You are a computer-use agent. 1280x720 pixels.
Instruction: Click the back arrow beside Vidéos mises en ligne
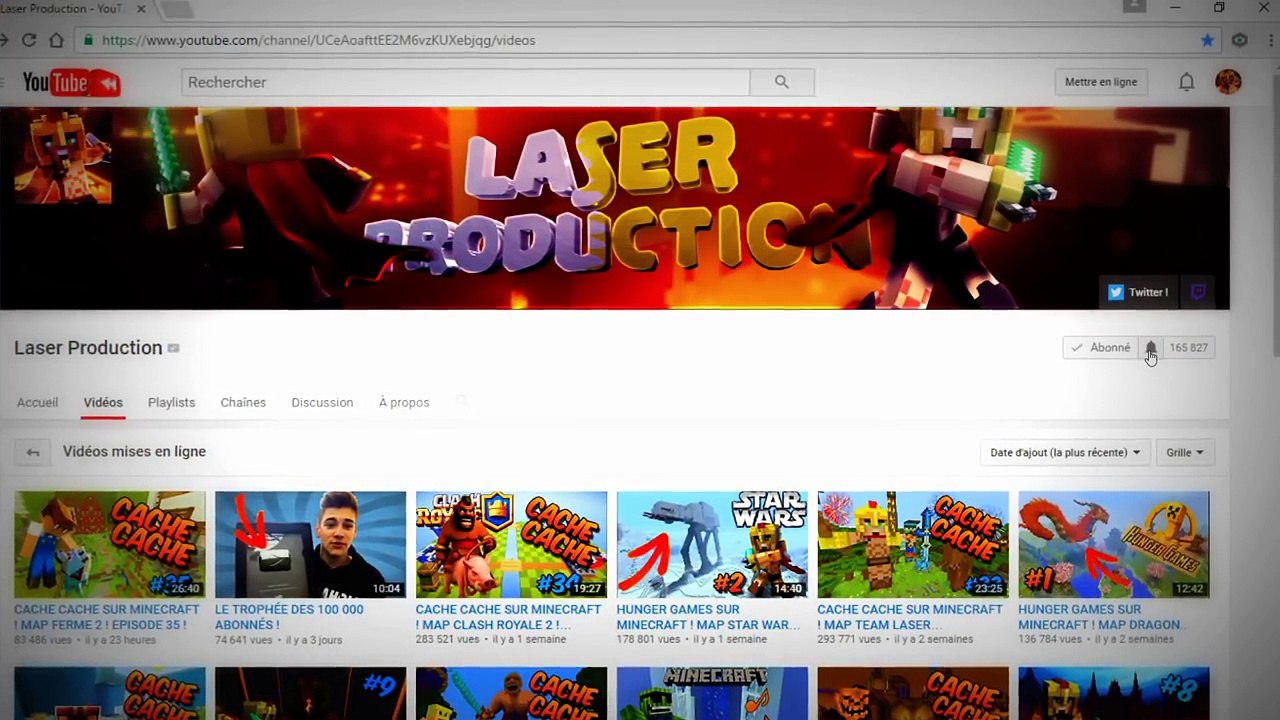pos(33,452)
